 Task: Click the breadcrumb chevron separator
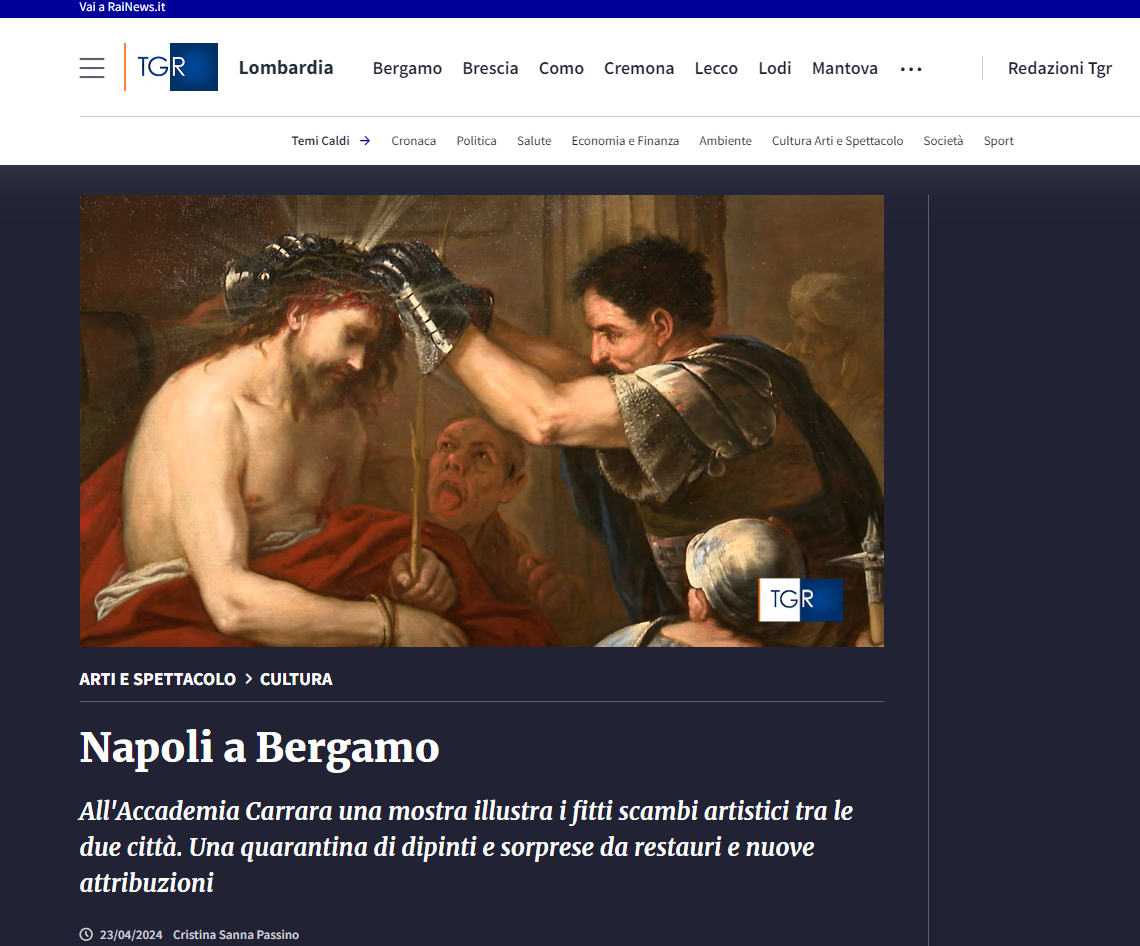248,678
